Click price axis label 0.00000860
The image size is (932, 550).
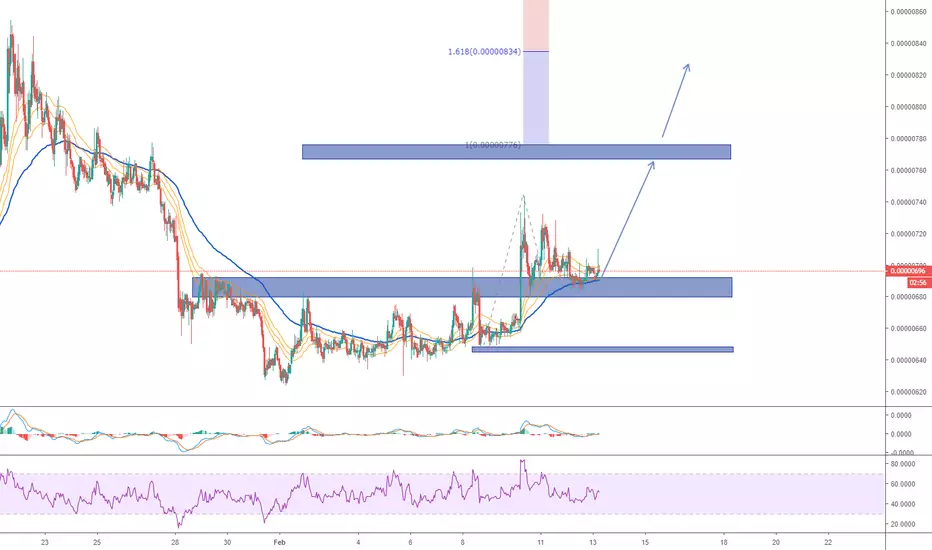click(x=908, y=11)
